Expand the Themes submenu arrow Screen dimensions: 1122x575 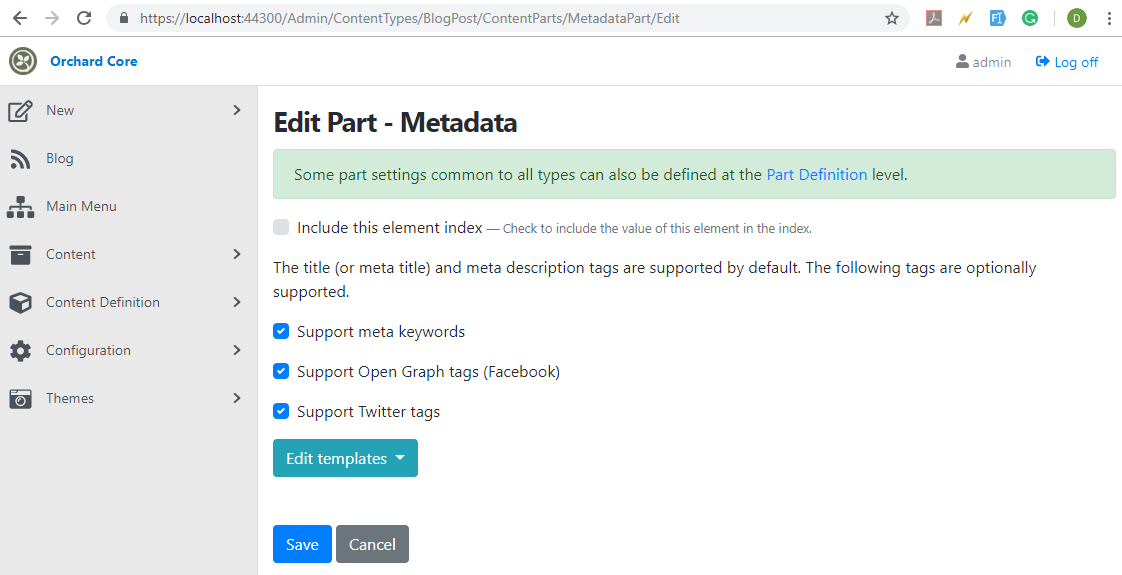(237, 398)
